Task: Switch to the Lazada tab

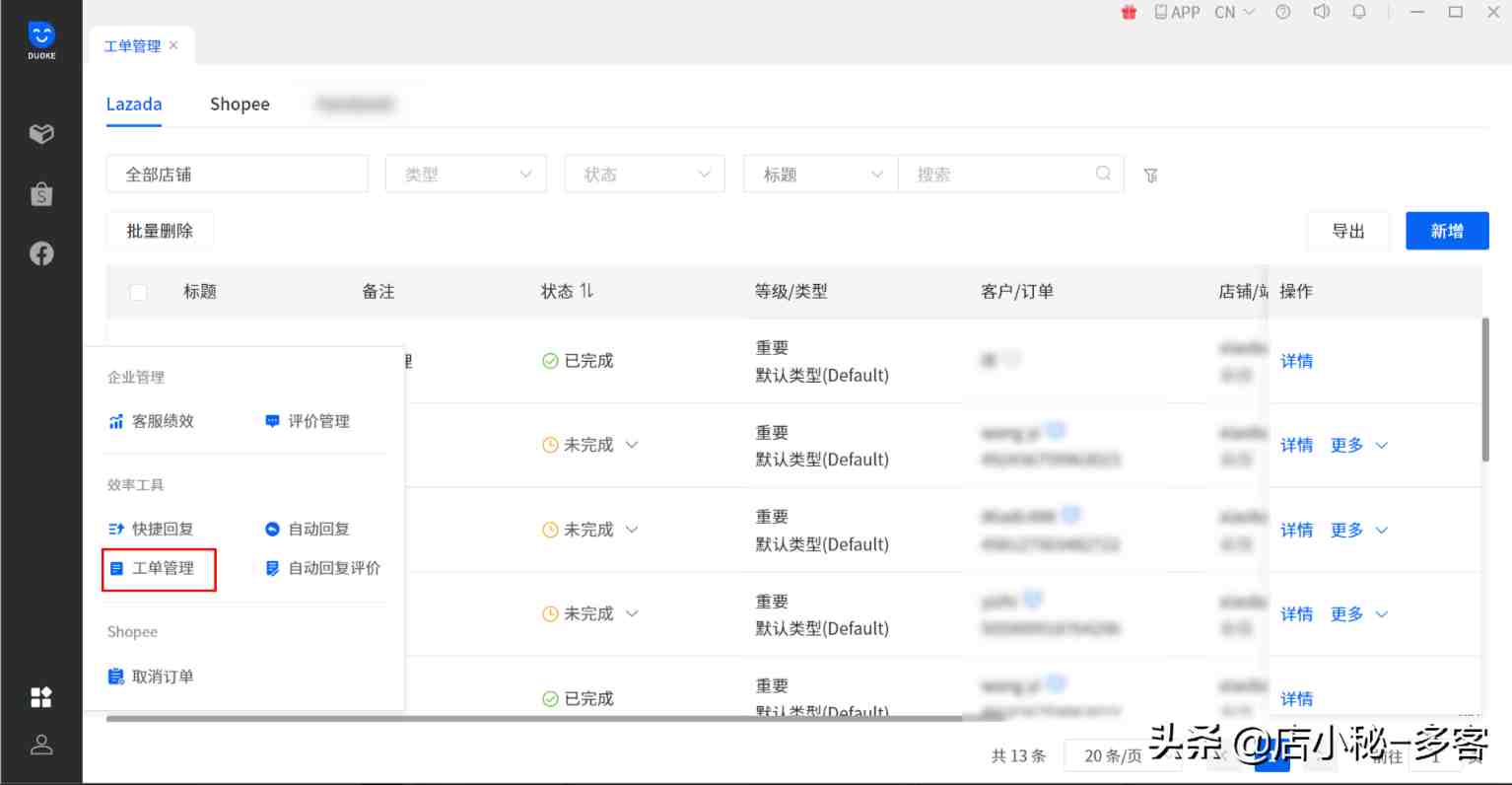Action: tap(134, 105)
